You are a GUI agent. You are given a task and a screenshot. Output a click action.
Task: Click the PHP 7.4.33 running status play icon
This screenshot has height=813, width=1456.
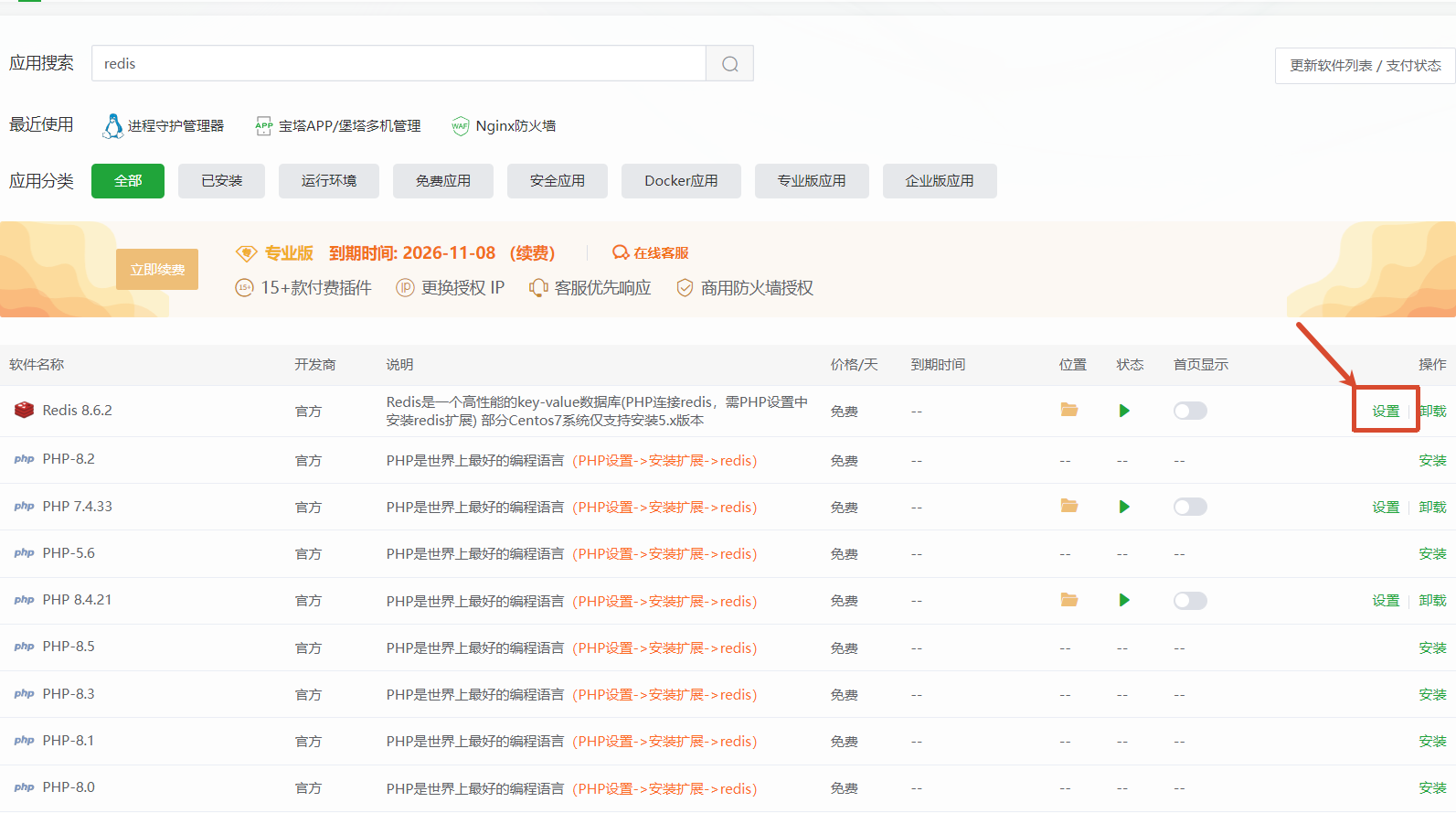(x=1124, y=507)
